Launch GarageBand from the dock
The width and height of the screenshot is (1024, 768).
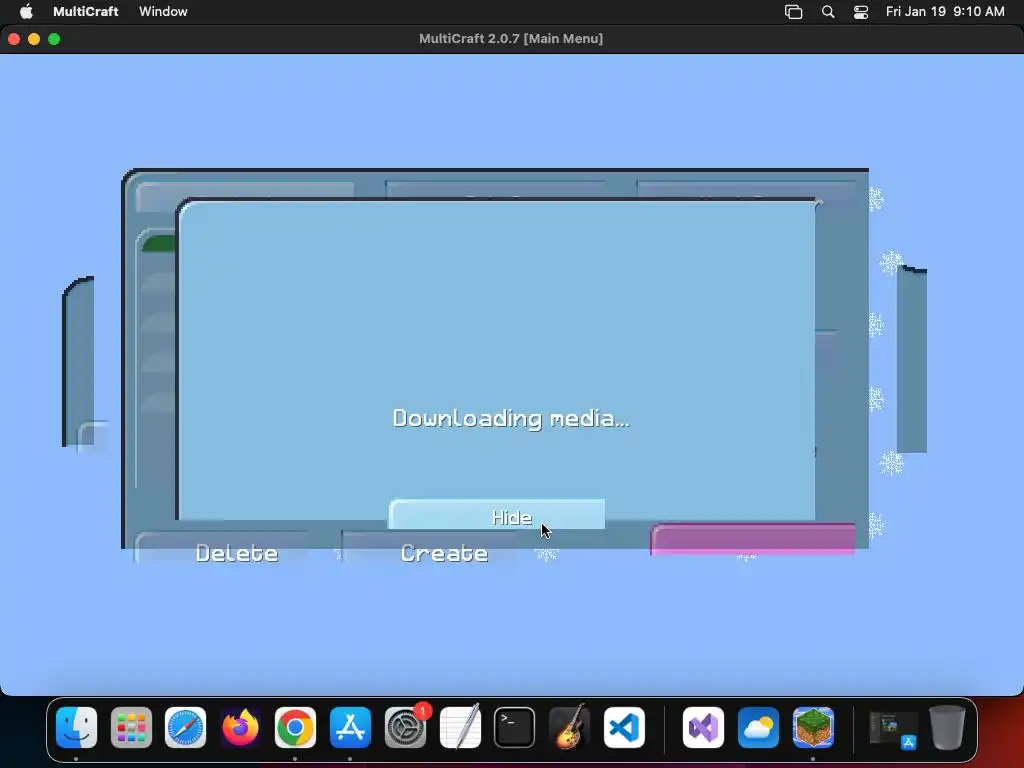(x=569, y=727)
